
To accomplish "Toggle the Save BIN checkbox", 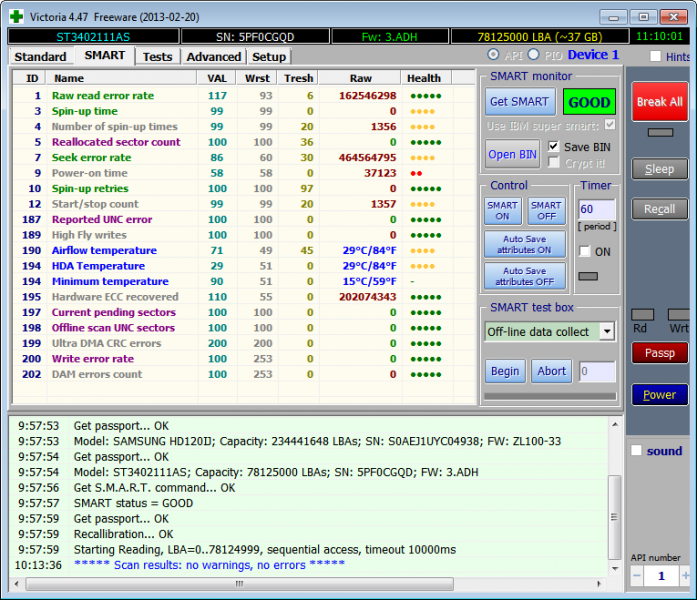I will tap(554, 147).
